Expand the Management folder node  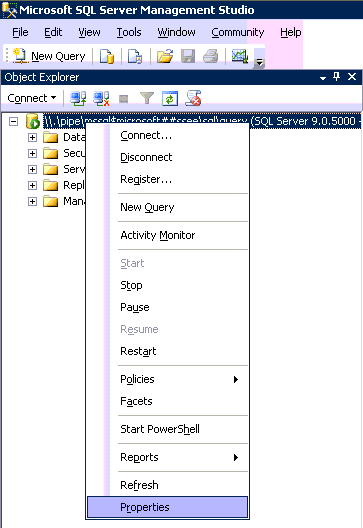pyautogui.click(x=32, y=201)
